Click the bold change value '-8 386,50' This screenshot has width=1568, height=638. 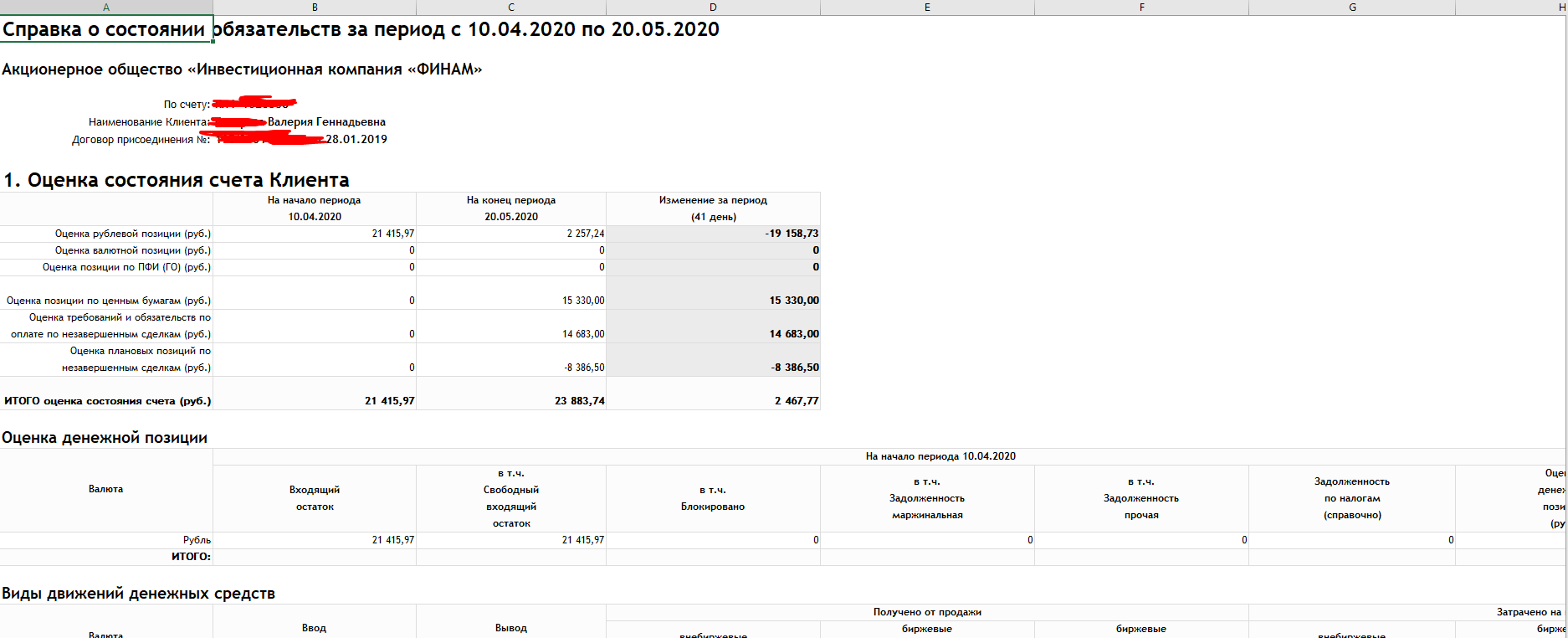[x=795, y=368]
